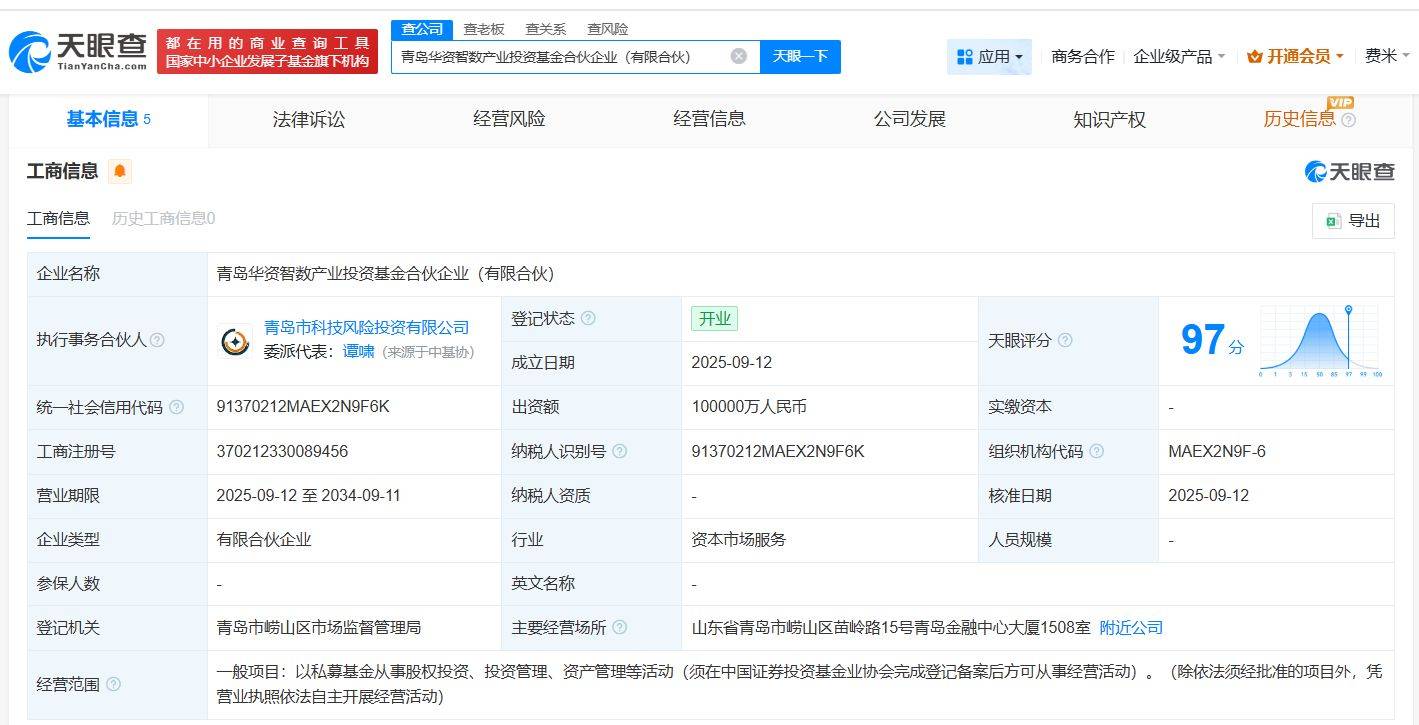
Task: Click the credit code 91370212MAEX2N9F6K under 统一社会信用代码
Action: point(303,407)
